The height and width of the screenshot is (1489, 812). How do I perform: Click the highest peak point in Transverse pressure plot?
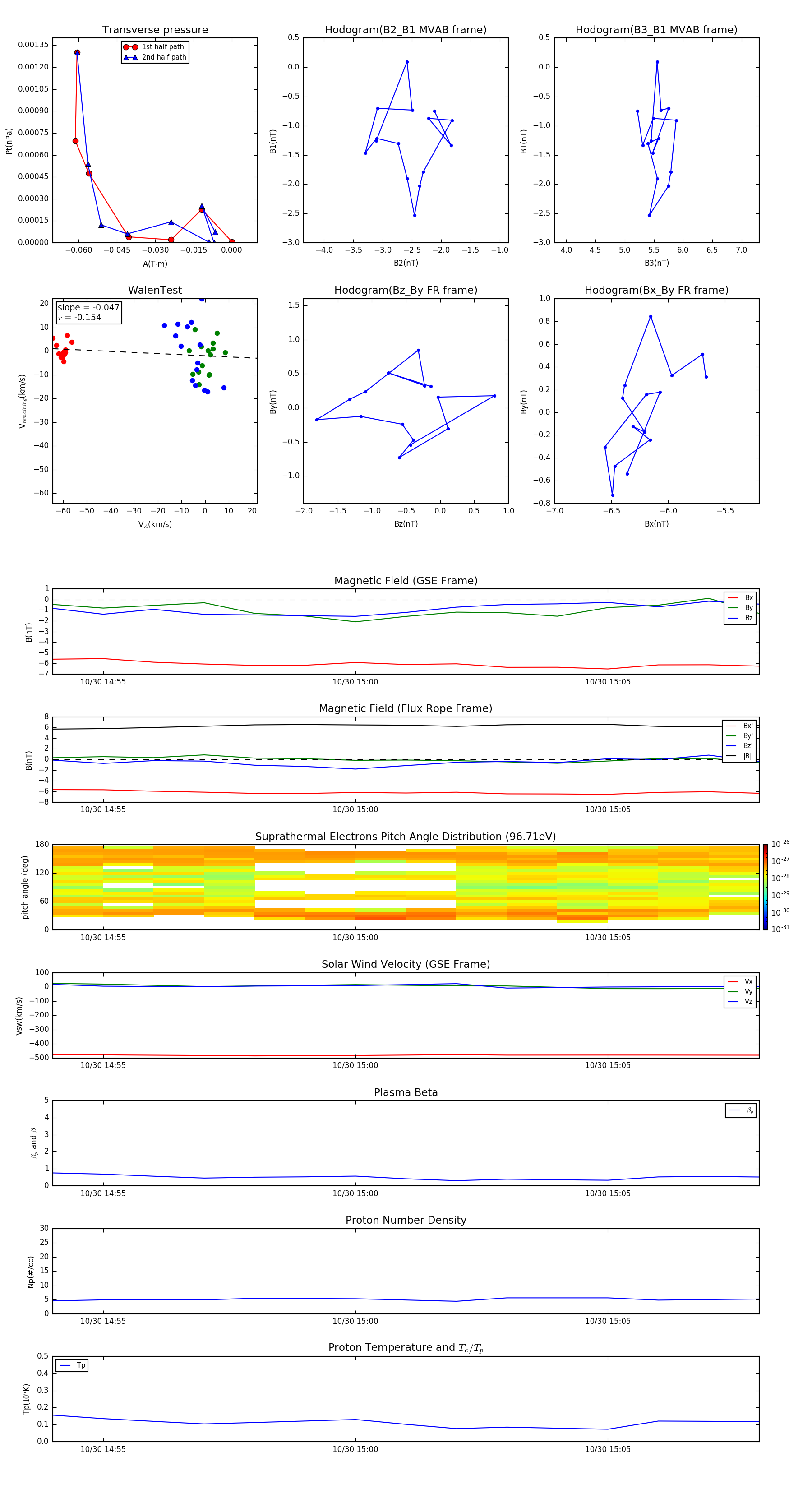tap(77, 53)
